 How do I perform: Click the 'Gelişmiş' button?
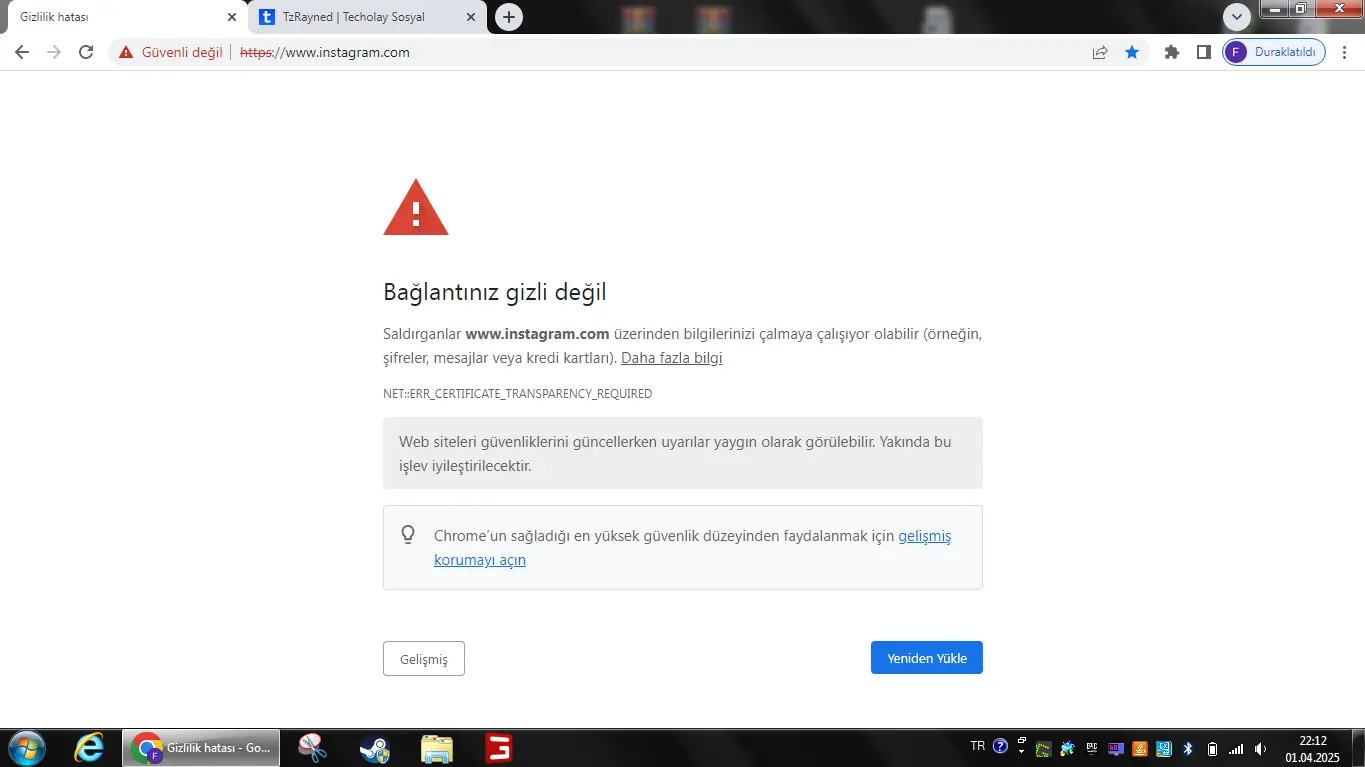coord(424,658)
